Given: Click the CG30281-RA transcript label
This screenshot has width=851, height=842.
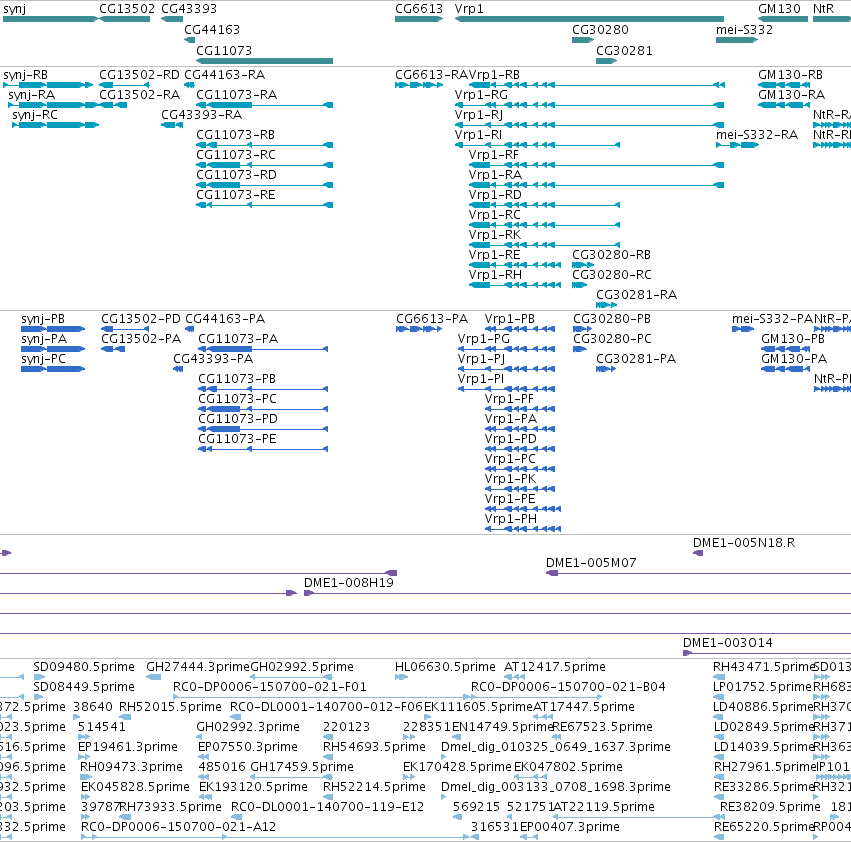Looking at the screenshot, I should coord(636,295).
